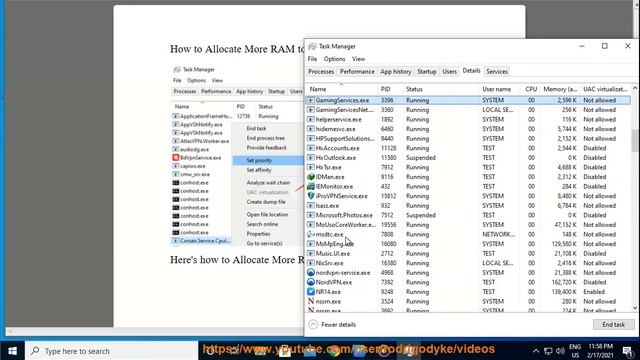Click the IDMan.exe globe icon
640x360 pixels.
[x=311, y=177]
